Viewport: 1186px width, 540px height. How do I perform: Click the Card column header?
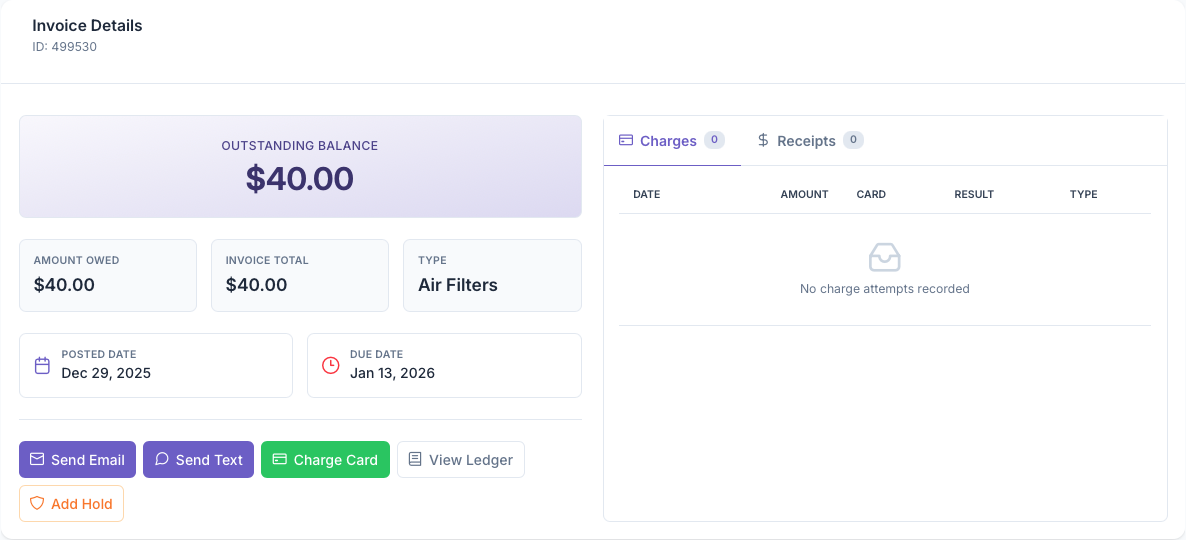(871, 194)
